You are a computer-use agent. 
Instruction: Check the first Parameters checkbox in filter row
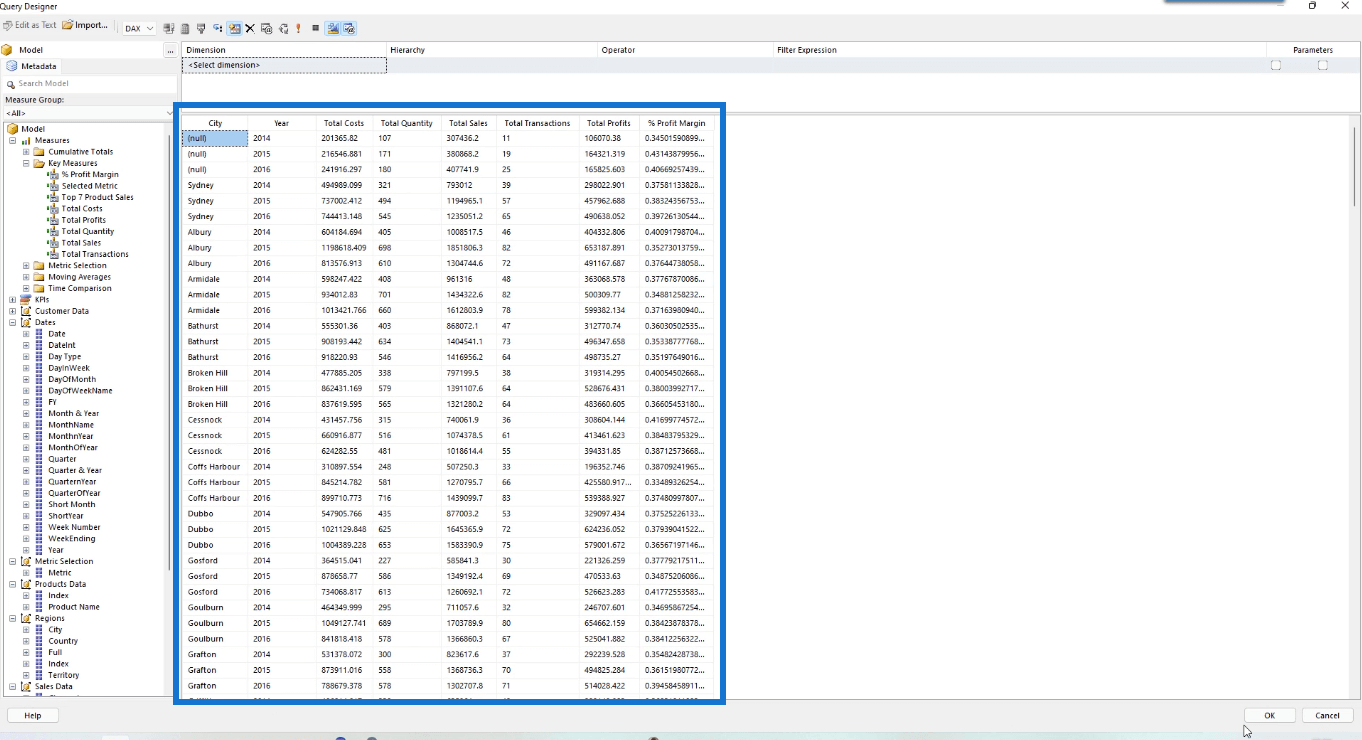1276,65
